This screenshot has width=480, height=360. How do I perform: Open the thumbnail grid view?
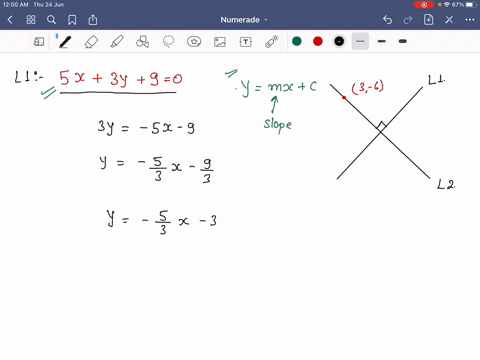31,20
